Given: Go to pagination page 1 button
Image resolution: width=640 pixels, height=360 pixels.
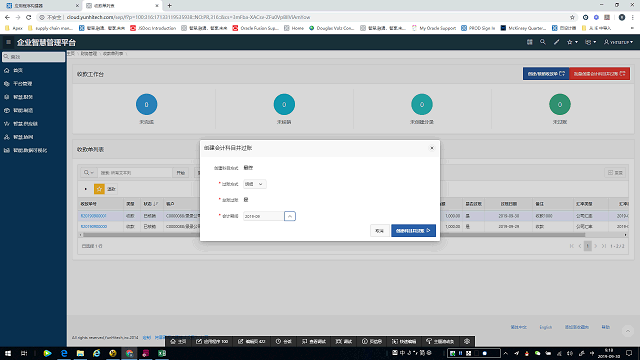Looking at the screenshot, I should (x=588, y=246).
